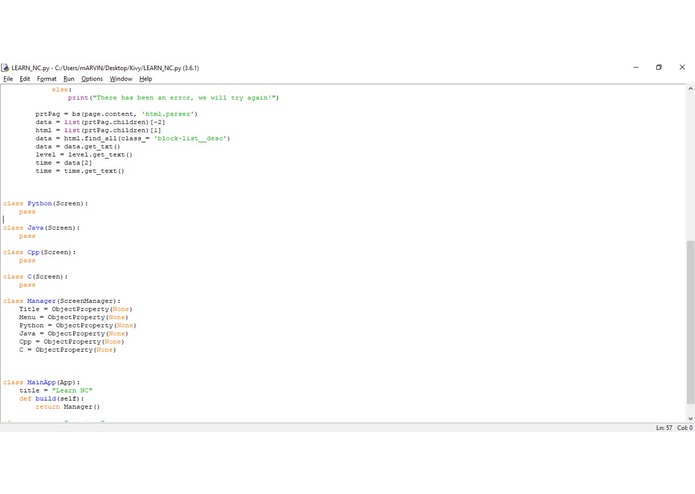Click the line 'Java = ObjectProperty(None)'
The width and height of the screenshot is (695, 494).
pyautogui.click(x=74, y=333)
